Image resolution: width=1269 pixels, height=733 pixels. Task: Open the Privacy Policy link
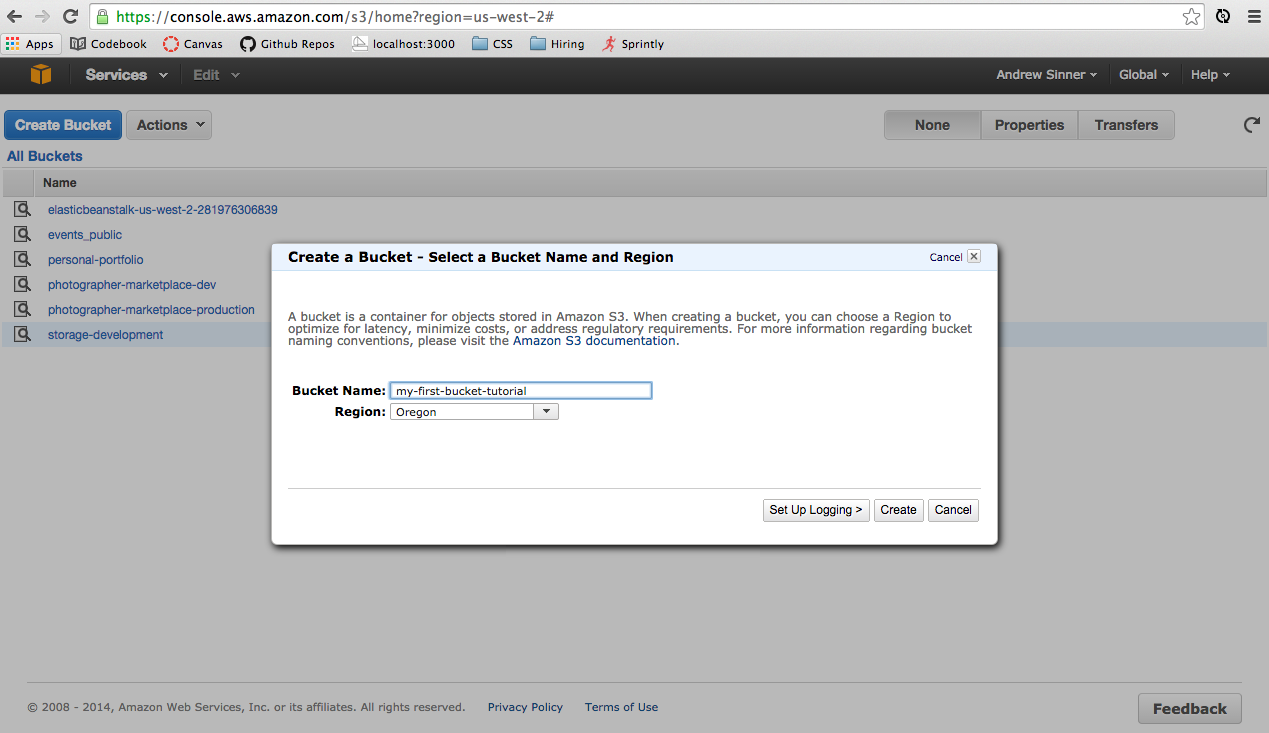pos(525,707)
